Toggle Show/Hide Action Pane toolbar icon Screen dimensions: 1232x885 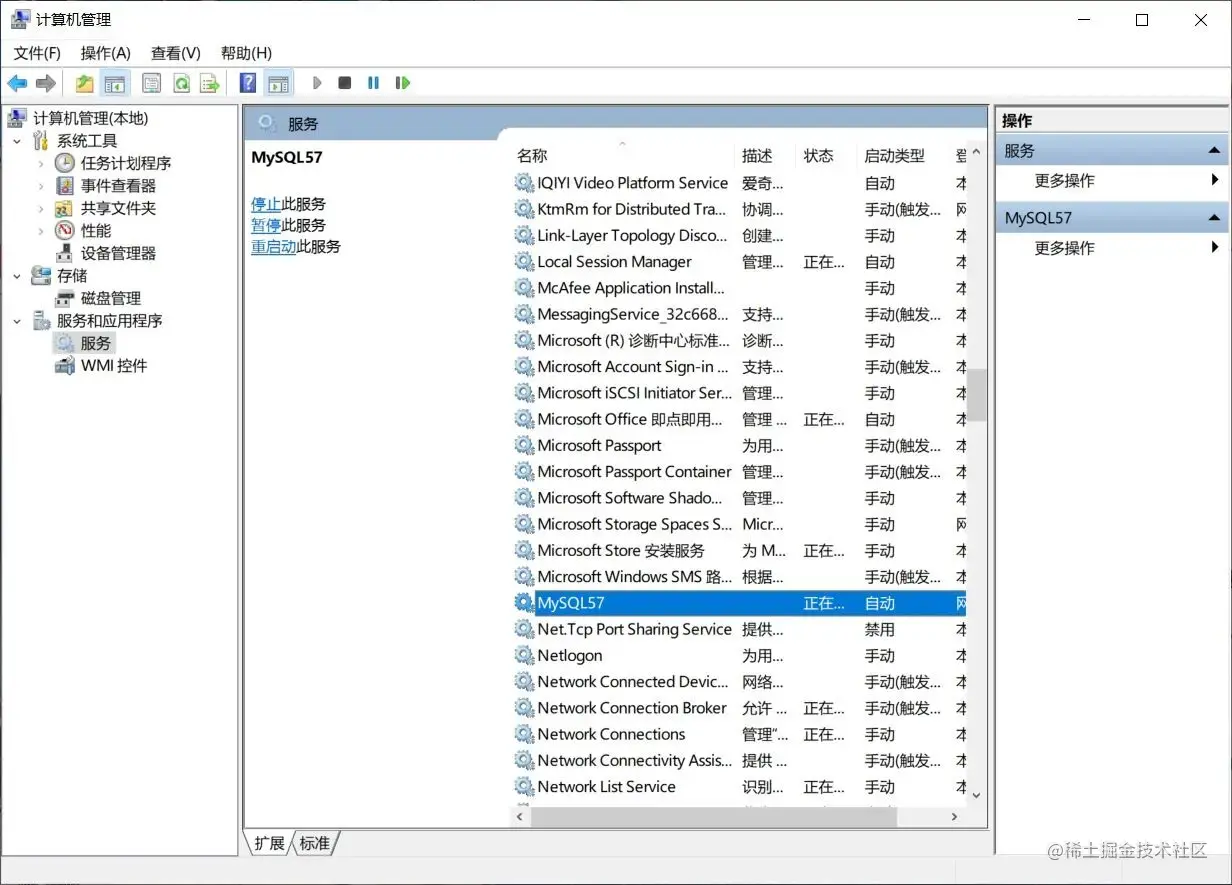point(278,83)
